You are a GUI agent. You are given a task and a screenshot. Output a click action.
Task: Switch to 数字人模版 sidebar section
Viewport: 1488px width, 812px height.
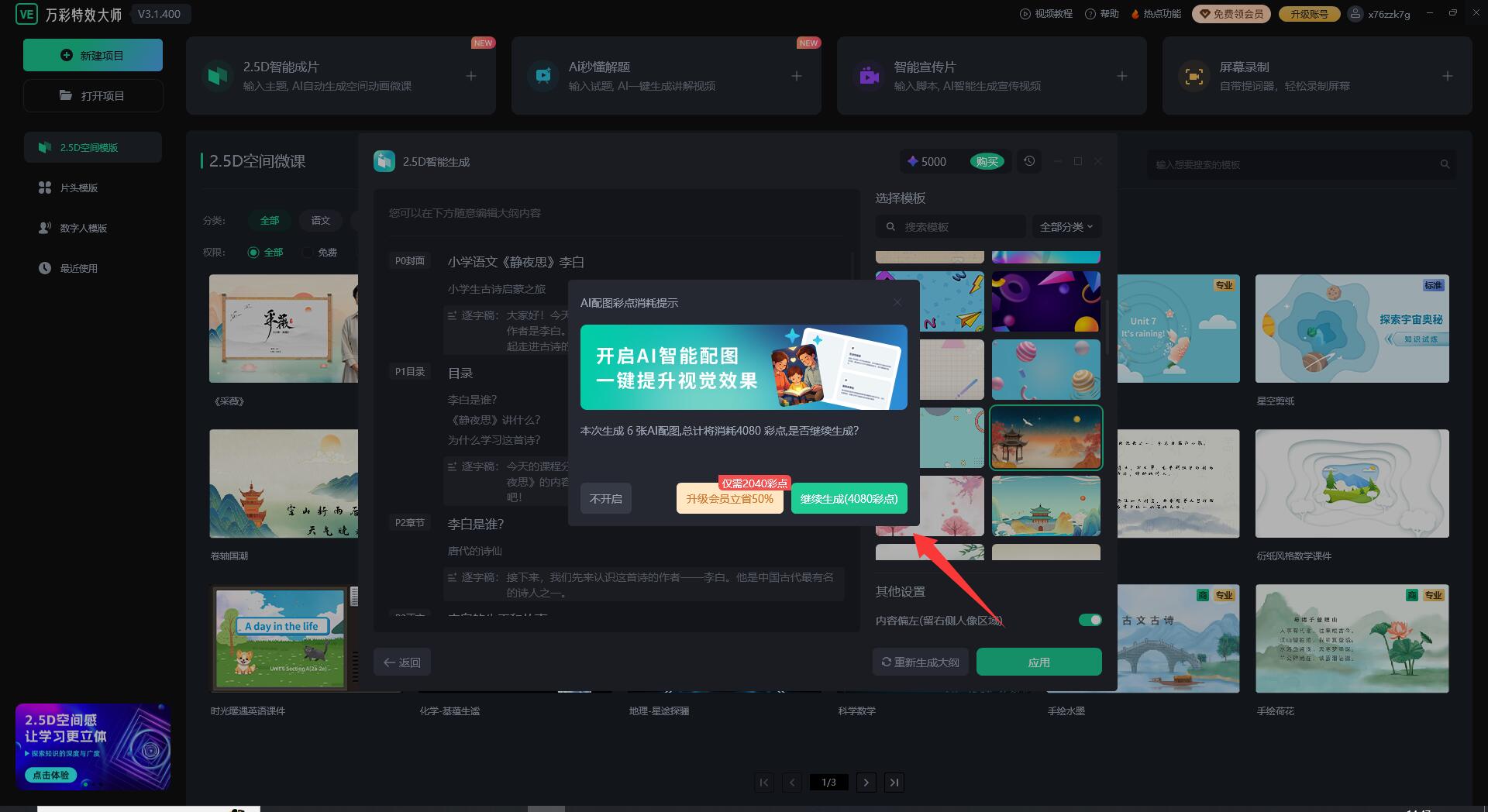click(83, 229)
